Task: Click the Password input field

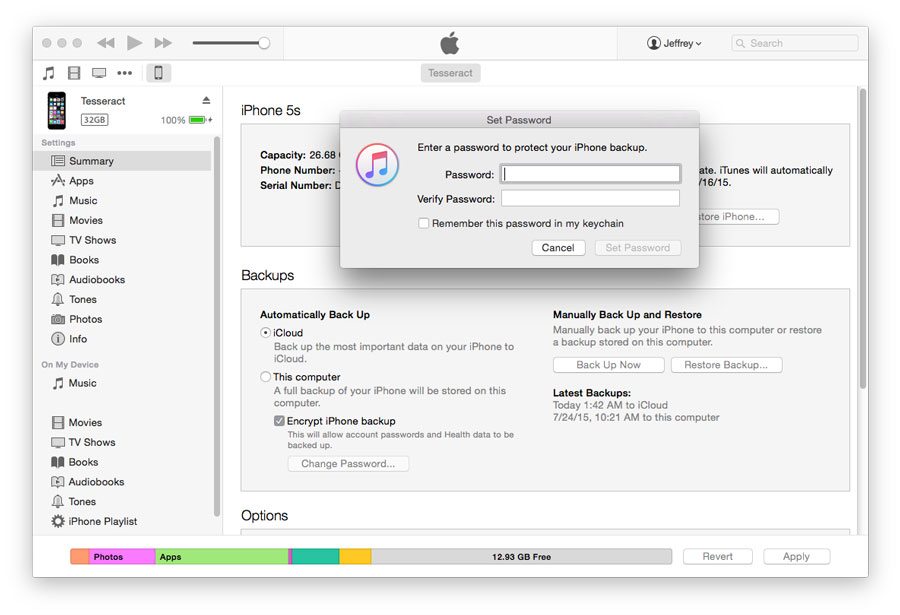Action: pos(591,174)
